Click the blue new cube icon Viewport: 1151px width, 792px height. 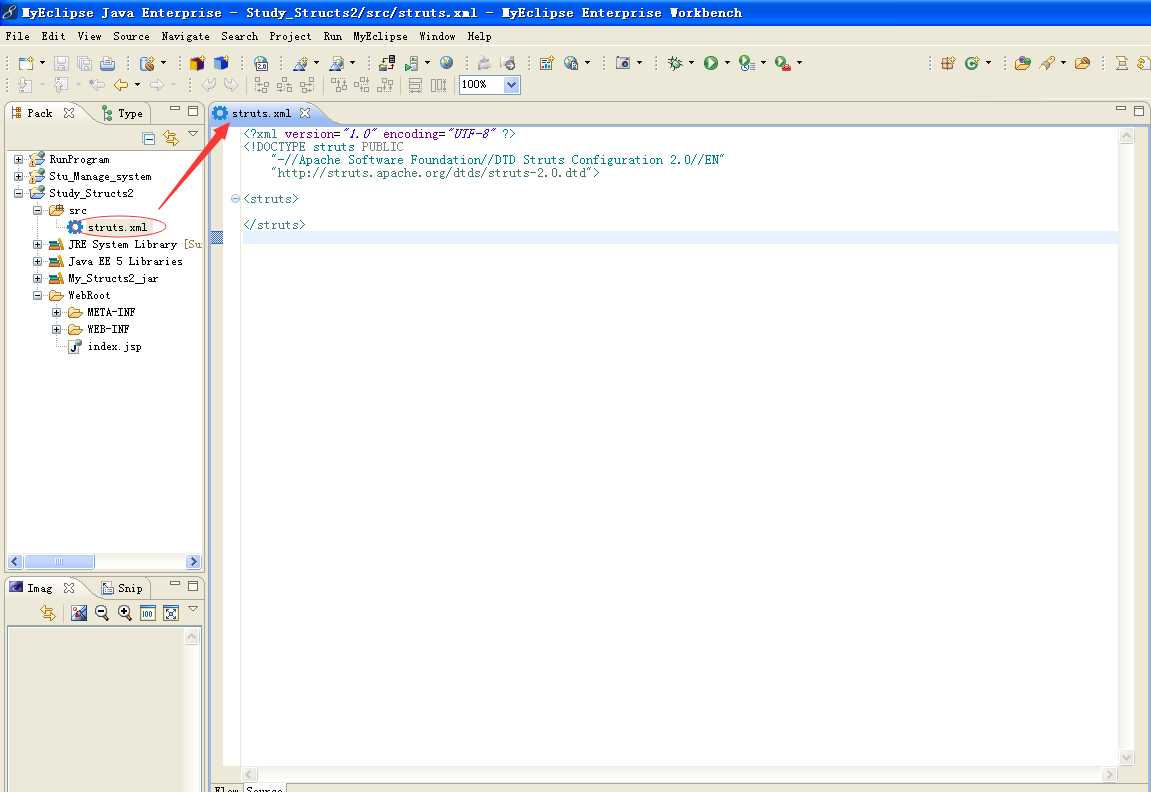point(220,63)
